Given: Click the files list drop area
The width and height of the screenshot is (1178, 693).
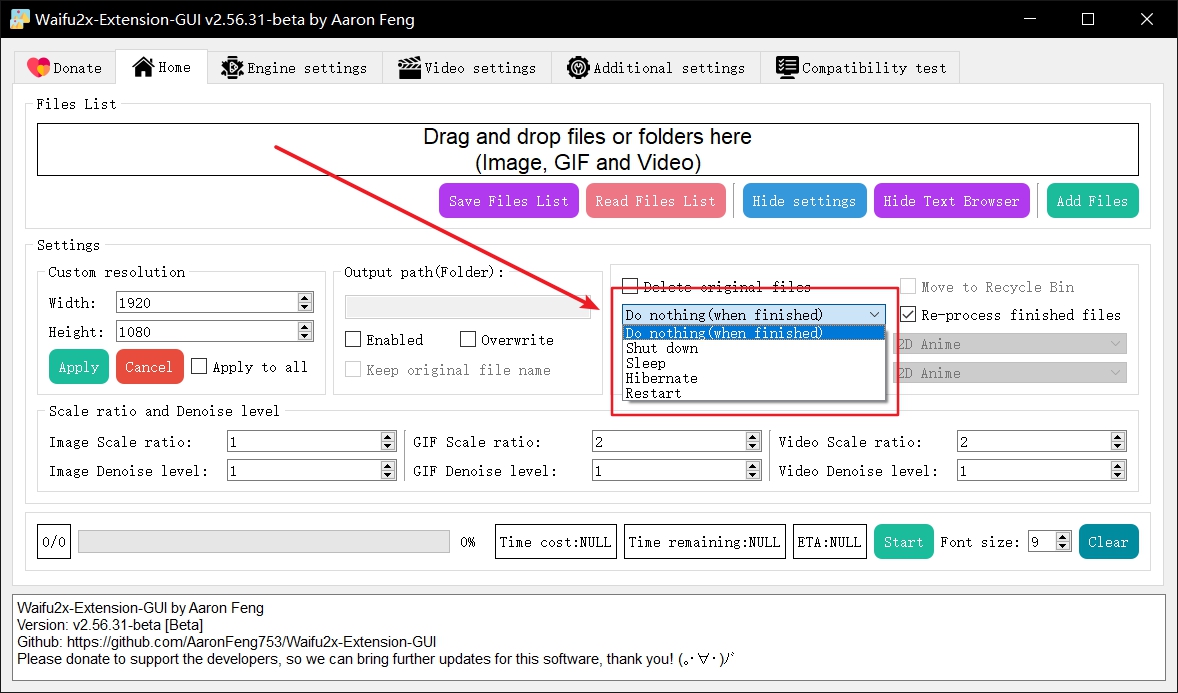Looking at the screenshot, I should [587, 150].
